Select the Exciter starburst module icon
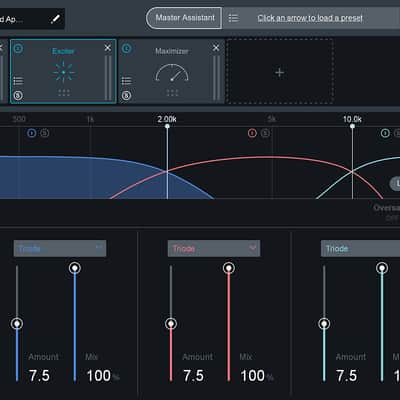This screenshot has width=400, height=400. 63,72
